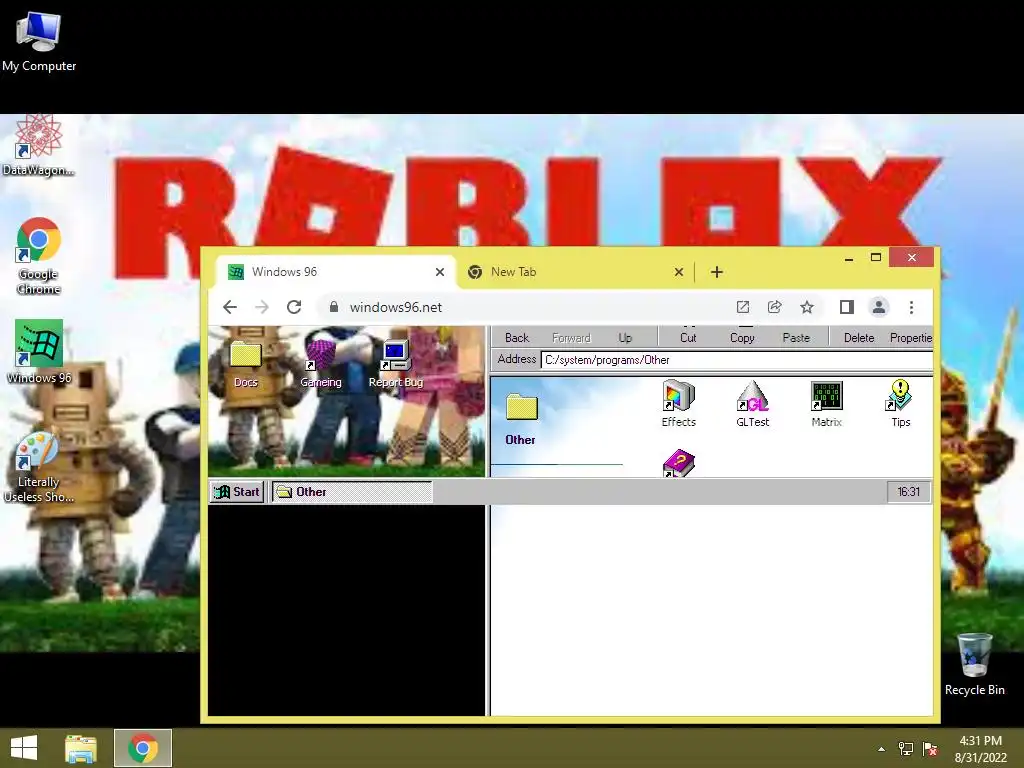Open File Explorer from the taskbar
The height and width of the screenshot is (768, 1024).
81,748
